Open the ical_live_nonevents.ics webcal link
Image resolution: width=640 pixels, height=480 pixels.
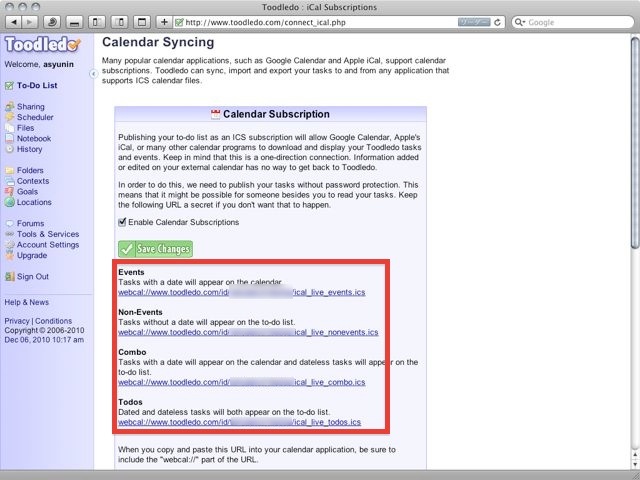point(248,332)
